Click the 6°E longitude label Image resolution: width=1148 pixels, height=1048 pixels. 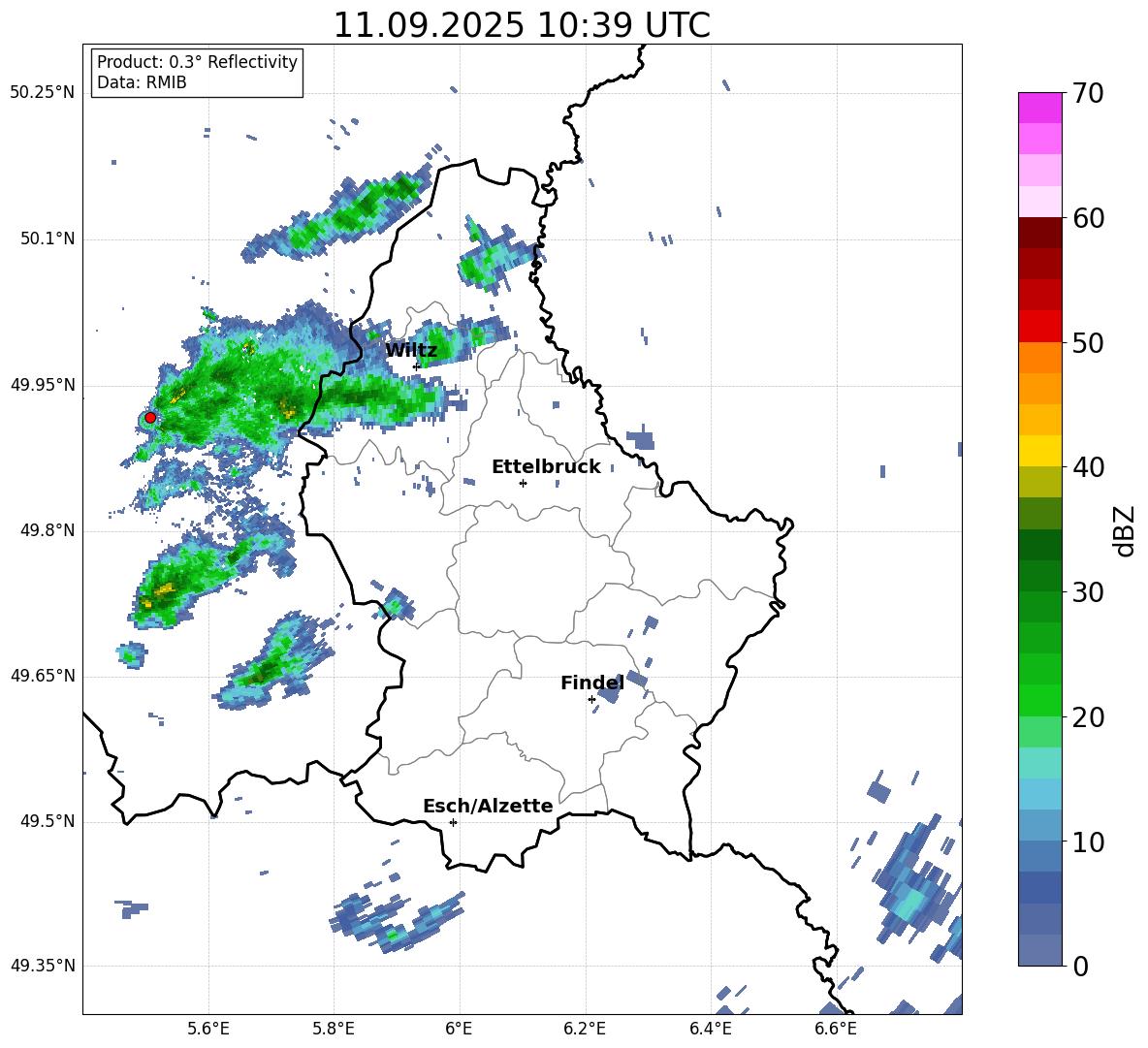pos(459,1029)
